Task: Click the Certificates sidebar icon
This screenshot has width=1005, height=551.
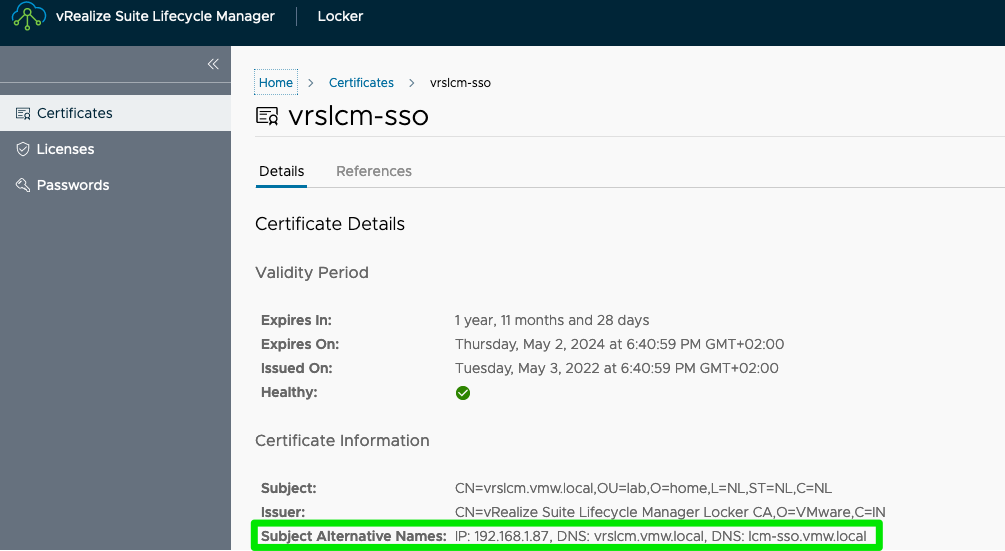Action: pyautogui.click(x=23, y=113)
